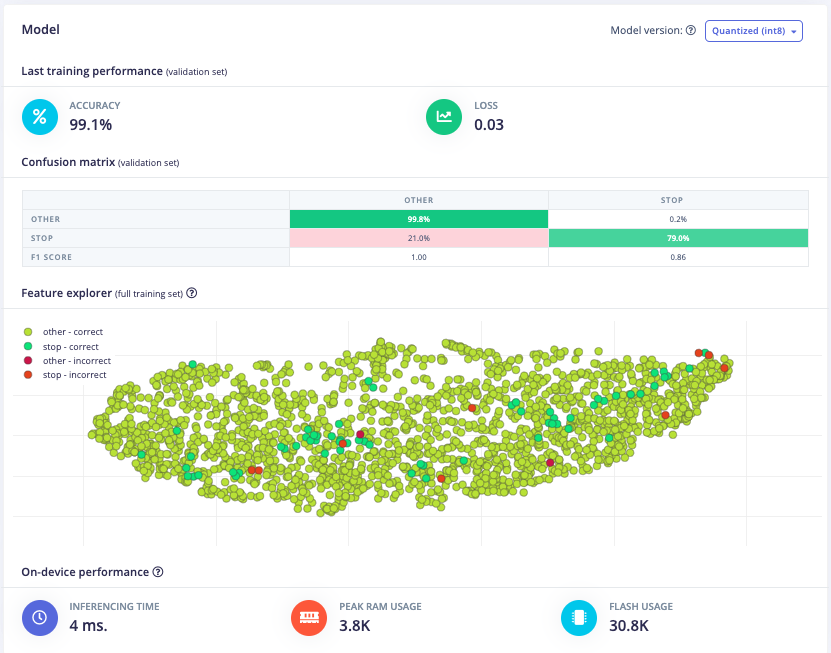The image size is (831, 653).
Task: Open the Quantized (int8) model version dropdown
Action: (x=754, y=31)
